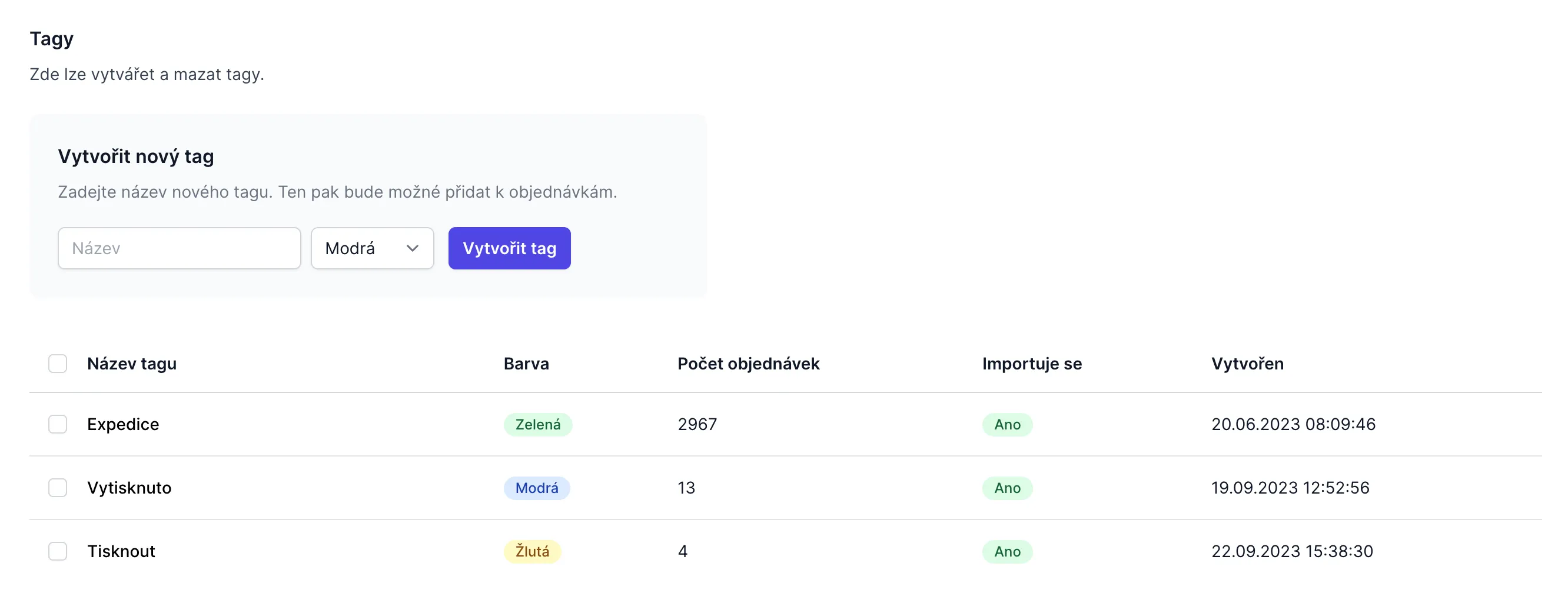Select the Zelená color badge for Expedice
The height and width of the screenshot is (593, 1568).
point(537,425)
